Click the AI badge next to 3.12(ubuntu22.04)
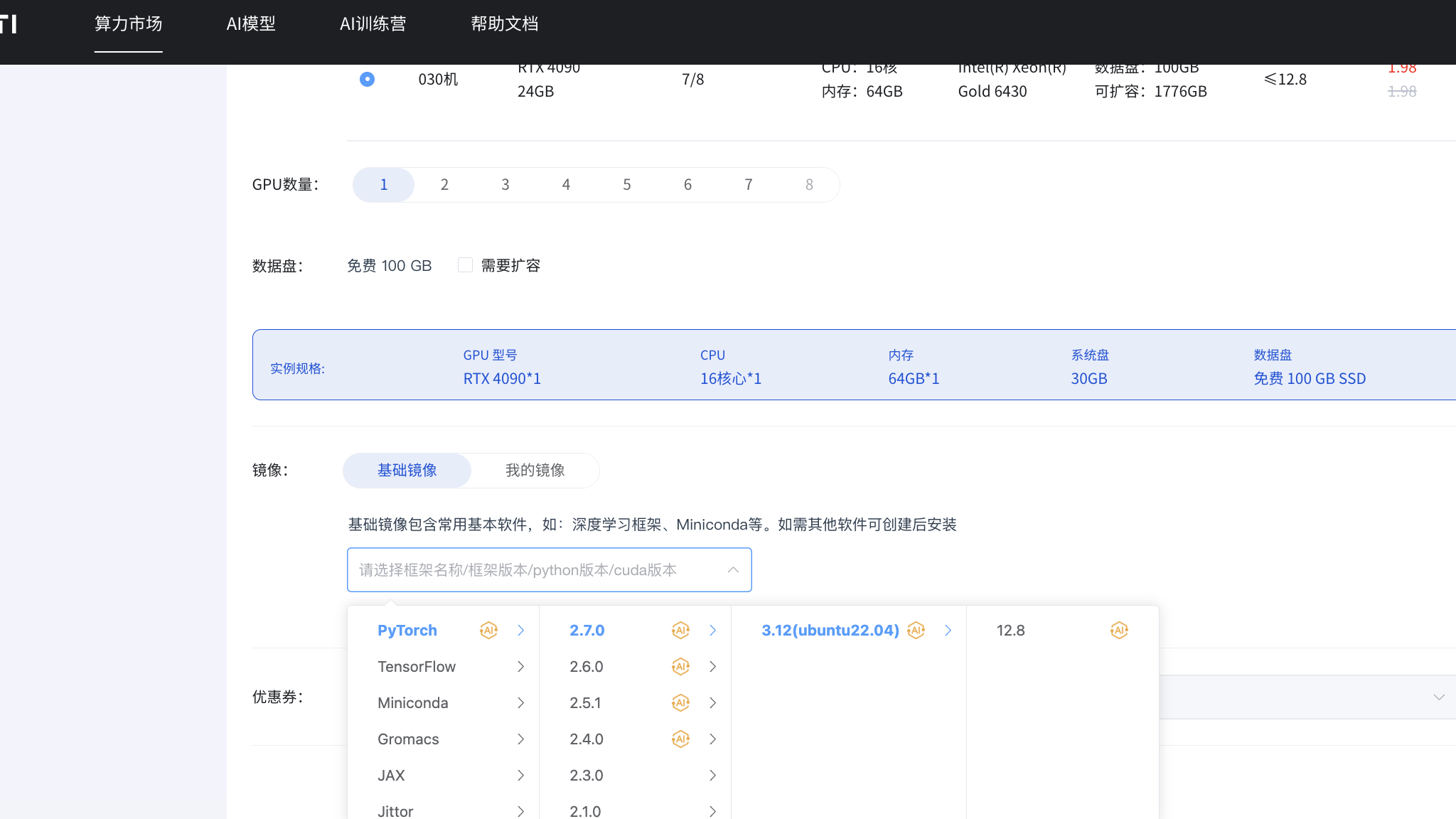Image resolution: width=1456 pixels, height=819 pixels. coord(916,631)
